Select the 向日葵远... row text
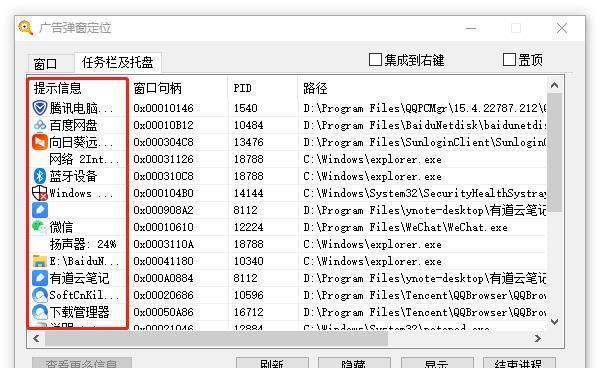This screenshot has height=368, width=602. click(x=81, y=142)
